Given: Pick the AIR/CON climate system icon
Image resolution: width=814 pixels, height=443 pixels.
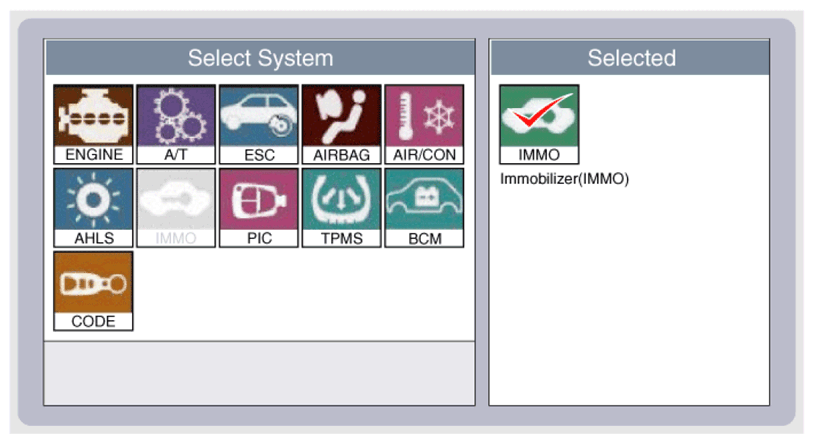Looking at the screenshot, I should coord(424,125).
